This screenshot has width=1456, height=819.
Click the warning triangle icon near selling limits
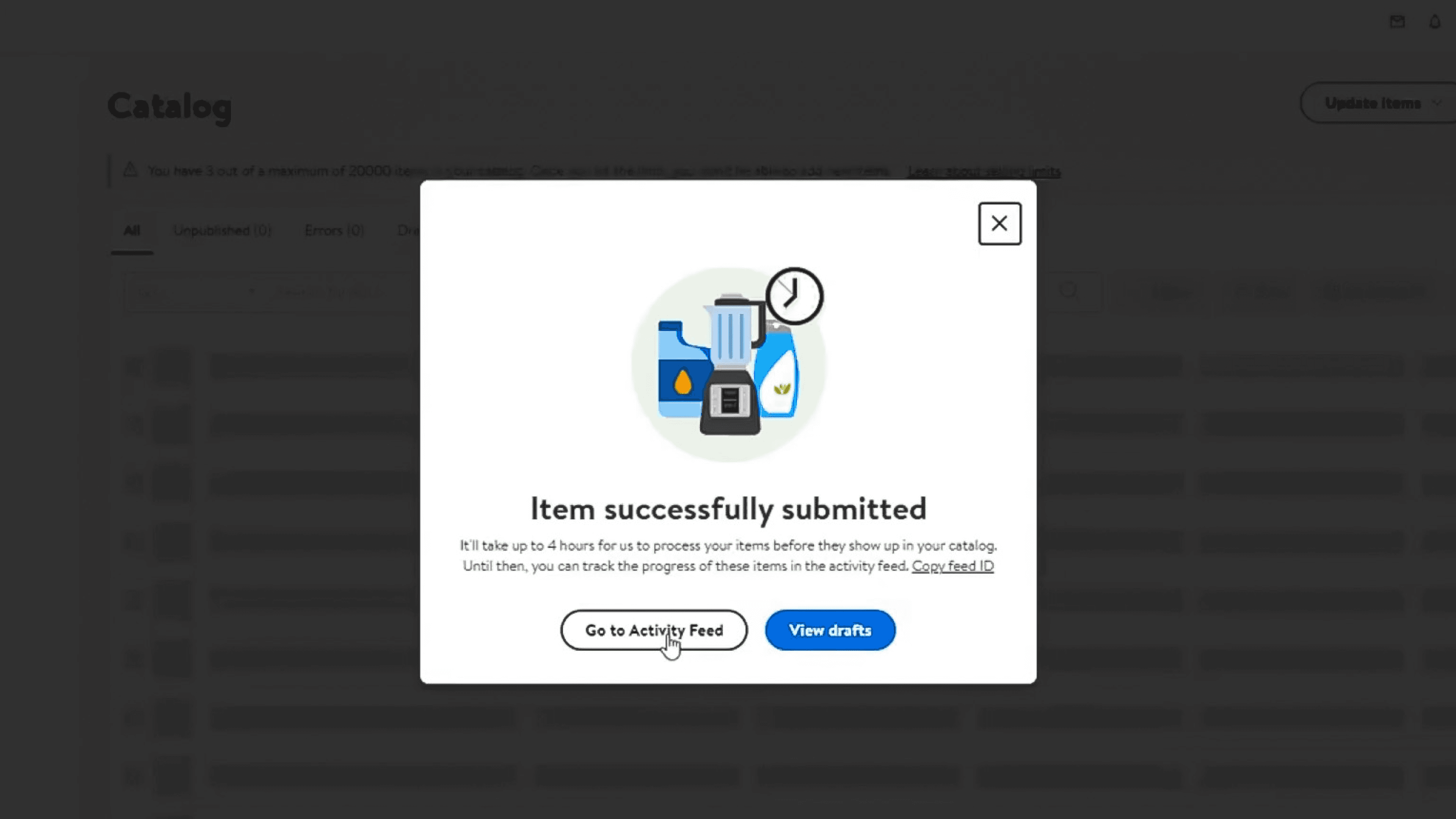tap(130, 169)
